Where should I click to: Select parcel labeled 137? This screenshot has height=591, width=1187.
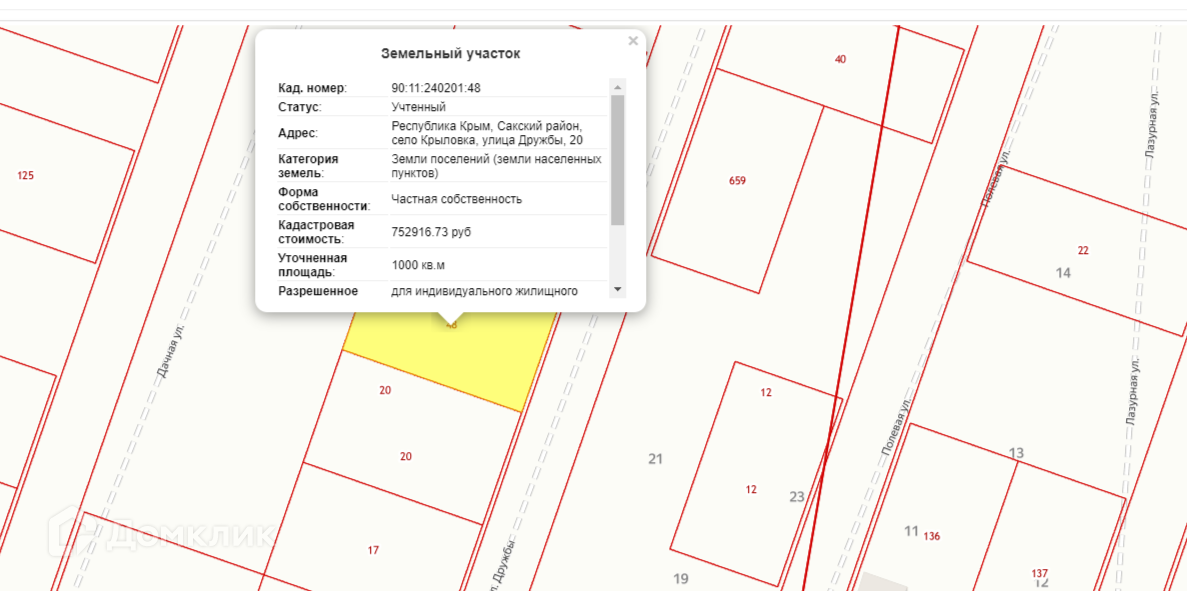point(1041,572)
